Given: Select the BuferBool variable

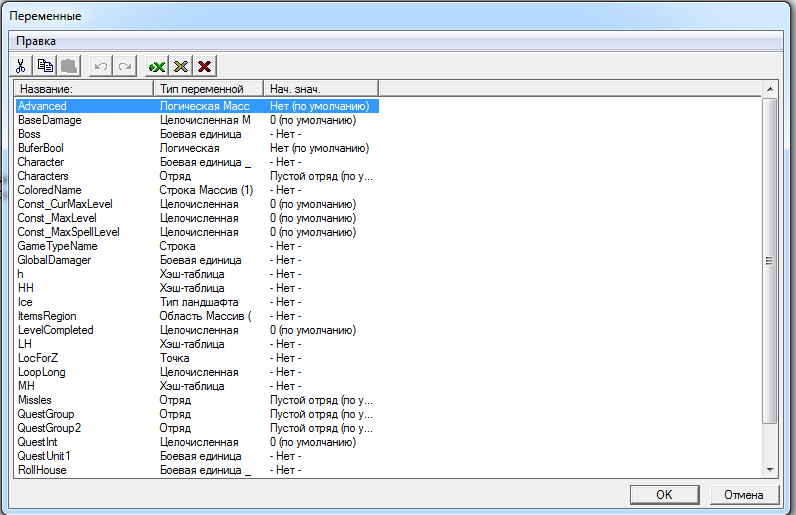Looking at the screenshot, I should point(41,148).
